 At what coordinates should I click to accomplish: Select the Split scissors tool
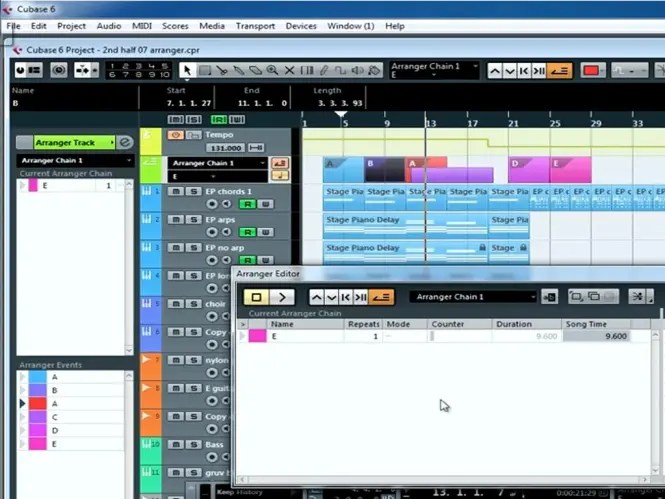point(222,70)
